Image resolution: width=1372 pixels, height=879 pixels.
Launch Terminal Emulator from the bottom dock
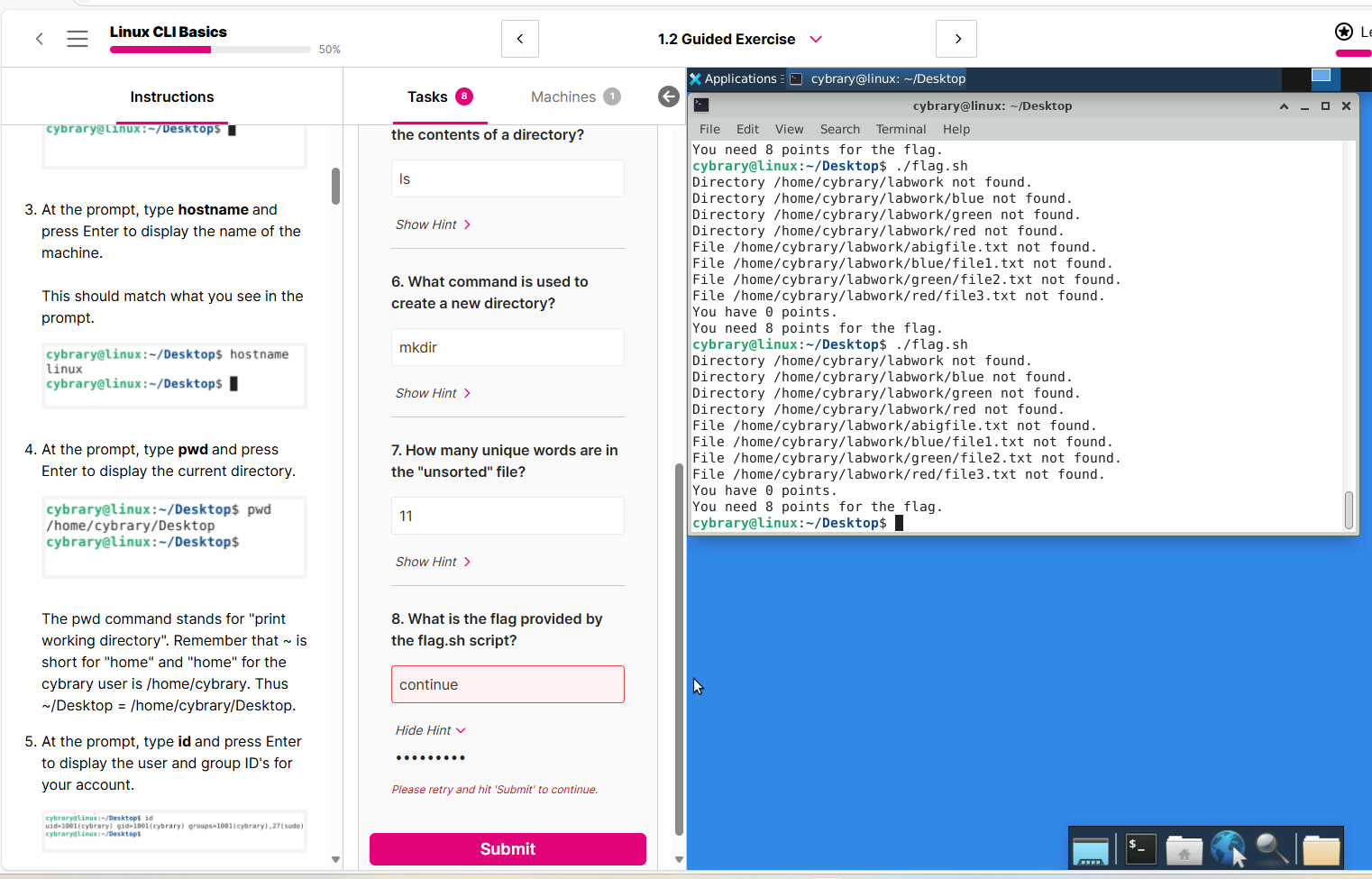click(1140, 849)
